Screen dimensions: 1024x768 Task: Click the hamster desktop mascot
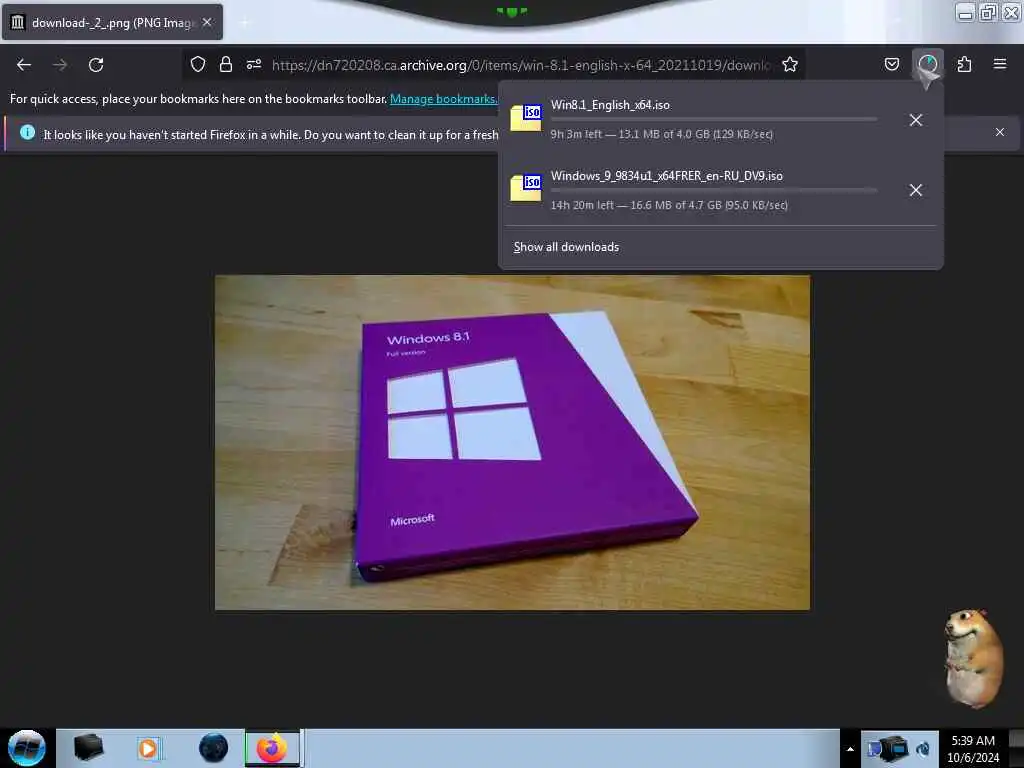coord(974,658)
